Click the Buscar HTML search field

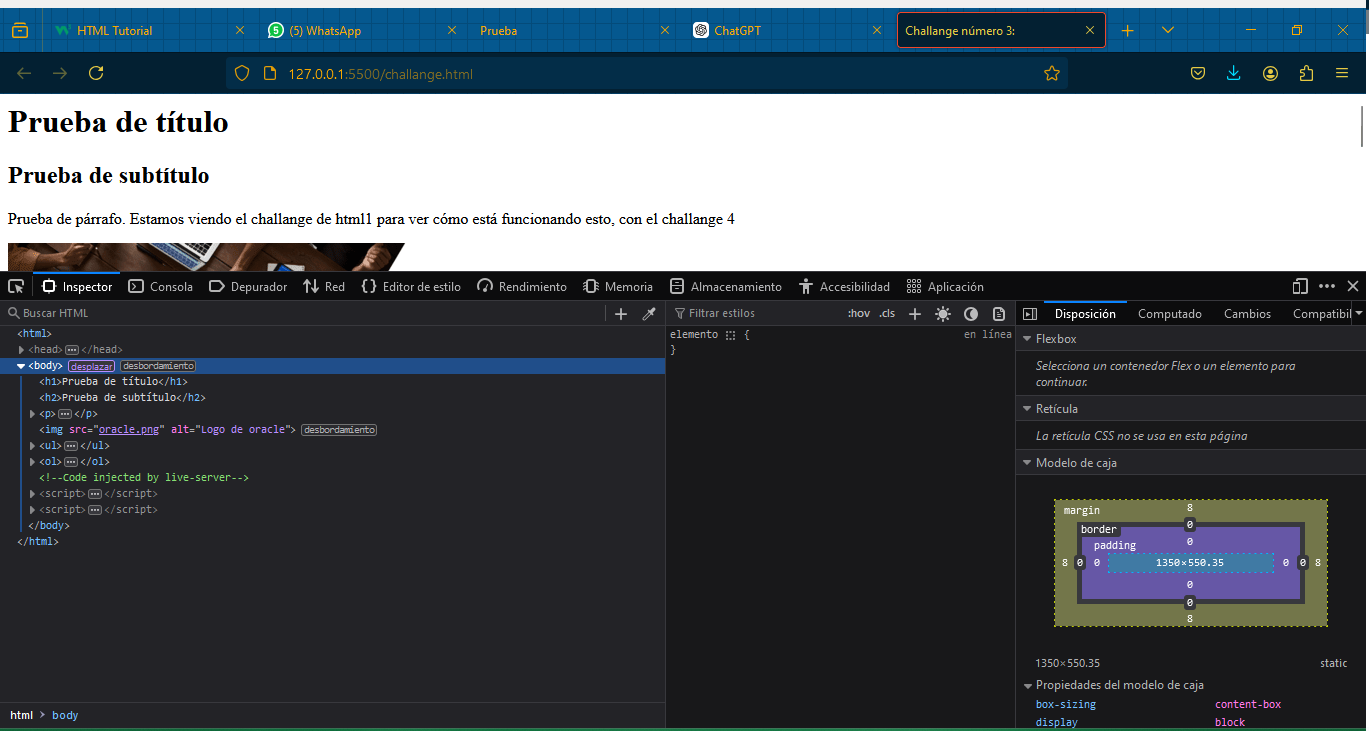point(304,313)
